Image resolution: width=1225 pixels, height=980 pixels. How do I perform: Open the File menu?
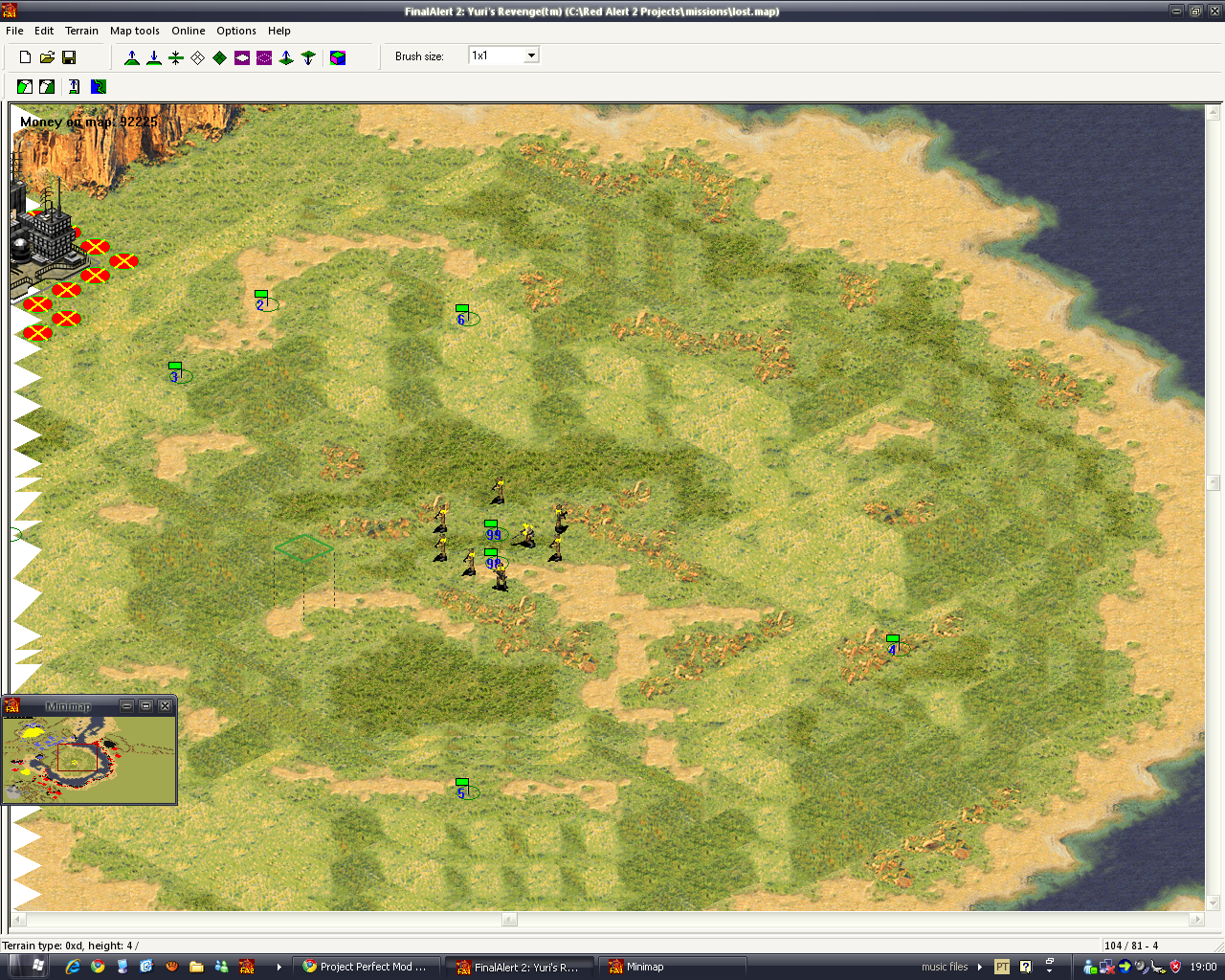click(14, 31)
